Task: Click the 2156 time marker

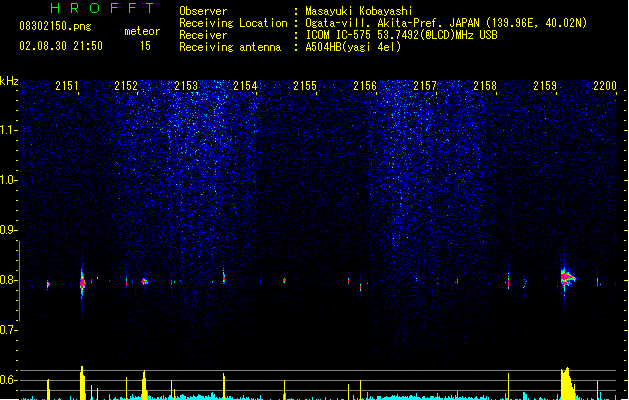Action: 365,86
